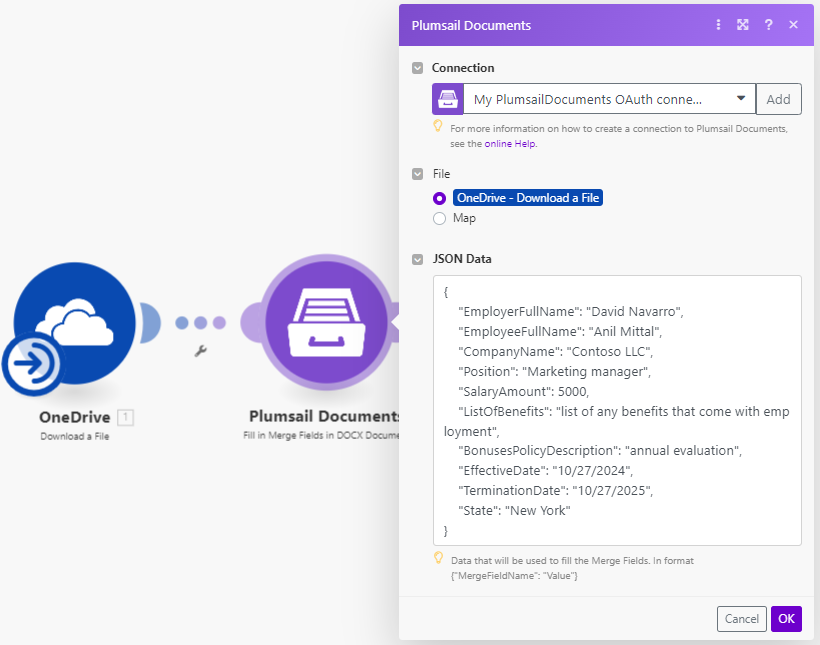Viewport: 820px width, 645px height.
Task: Click the "EmployeeFullName": "Anil Mittal" line
Action: pos(560,332)
